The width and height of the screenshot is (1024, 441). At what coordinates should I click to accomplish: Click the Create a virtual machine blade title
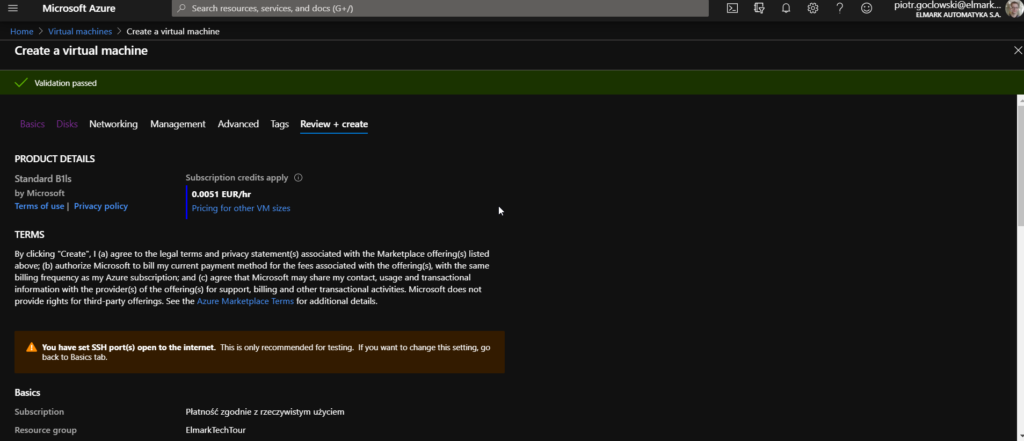click(81, 50)
